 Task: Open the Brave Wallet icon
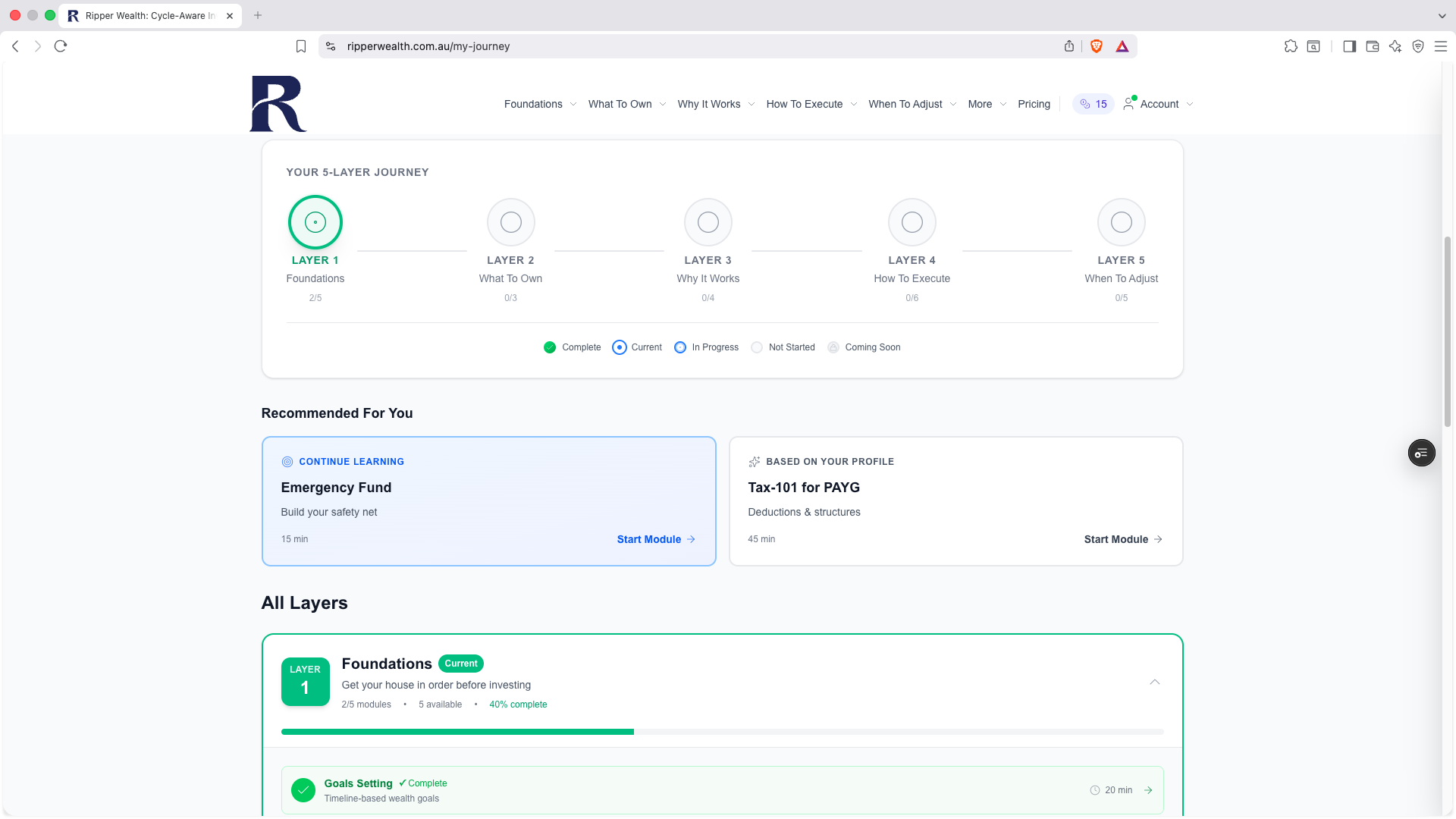1373,46
